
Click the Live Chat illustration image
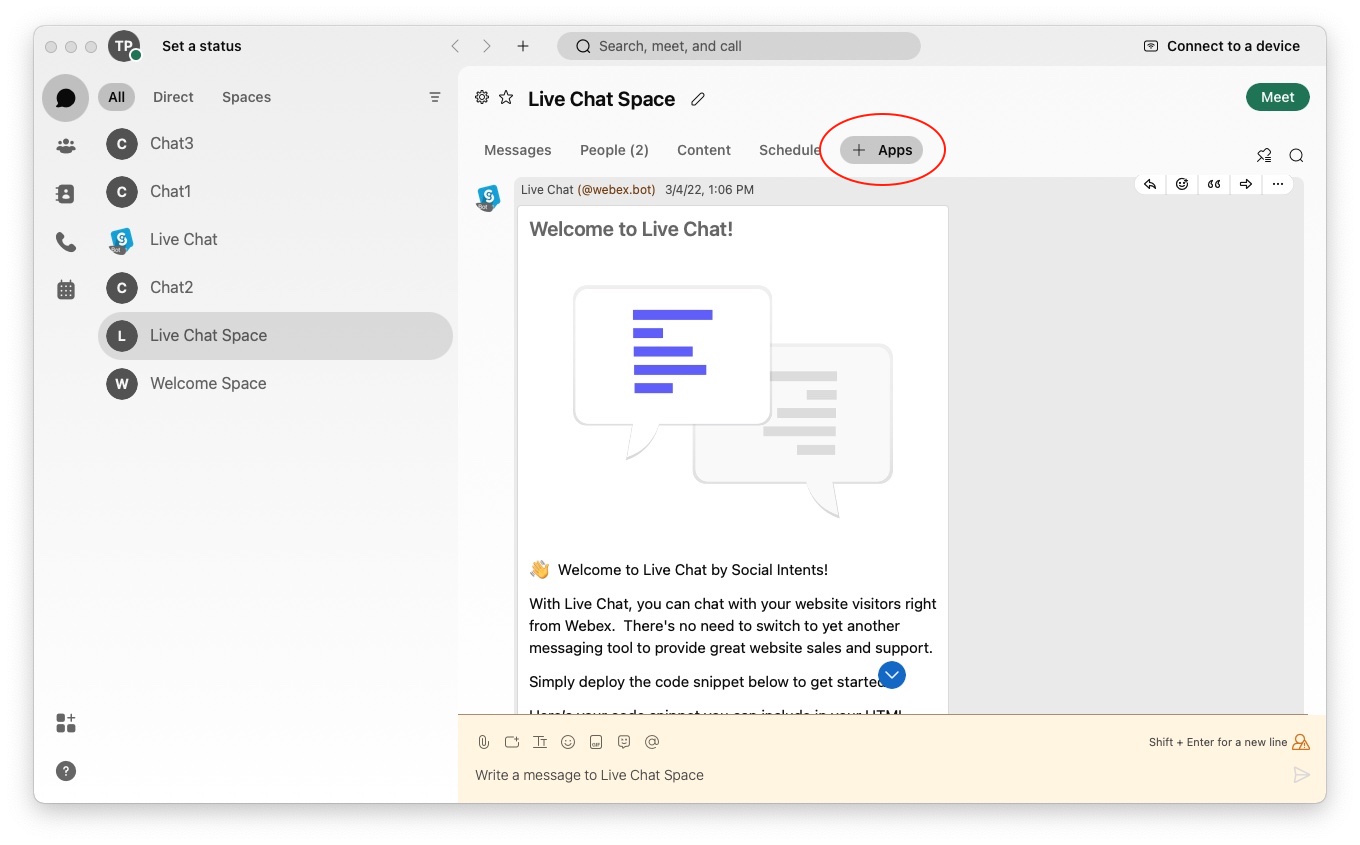(x=732, y=400)
